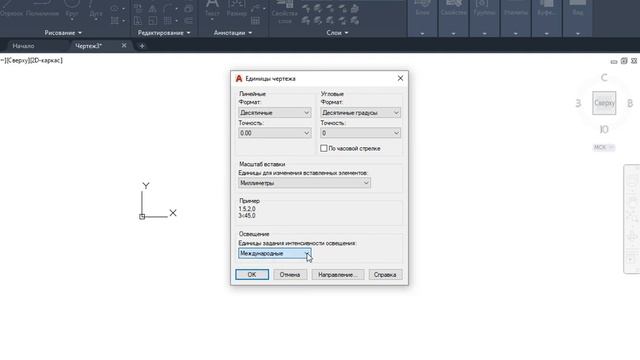The height and width of the screenshot is (360, 640).
Task: Open the Международные lighting units dropdown
Action: 275,253
